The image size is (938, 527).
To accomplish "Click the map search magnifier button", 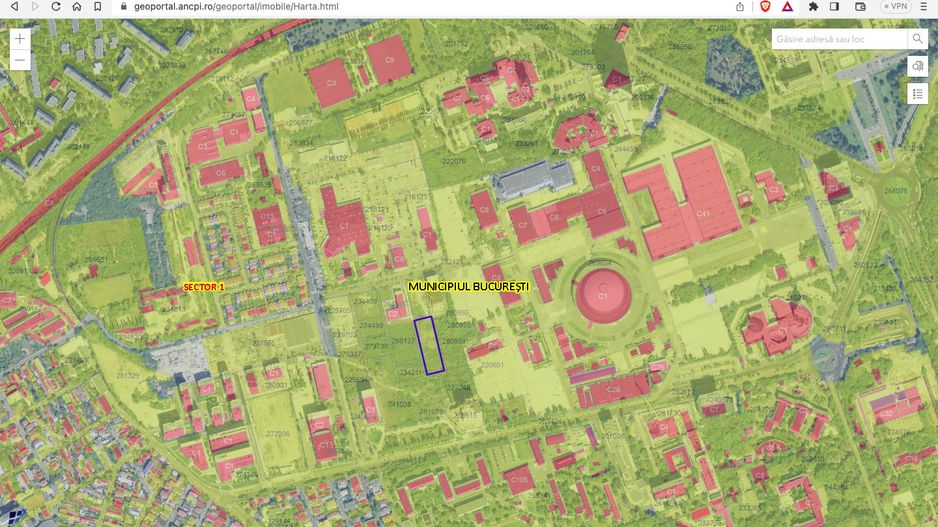I will (x=917, y=39).
